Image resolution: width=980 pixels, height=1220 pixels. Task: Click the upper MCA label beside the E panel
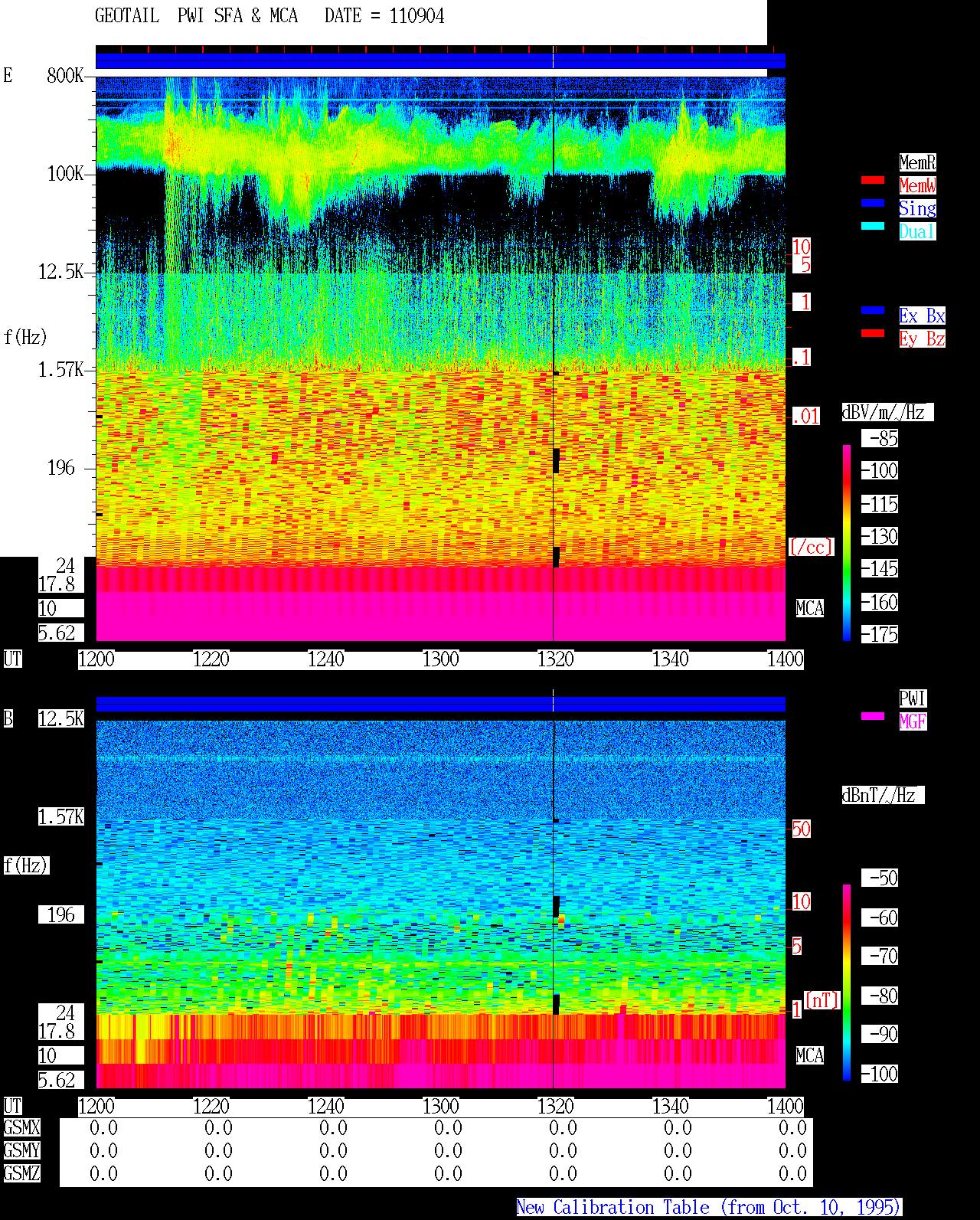810,609
